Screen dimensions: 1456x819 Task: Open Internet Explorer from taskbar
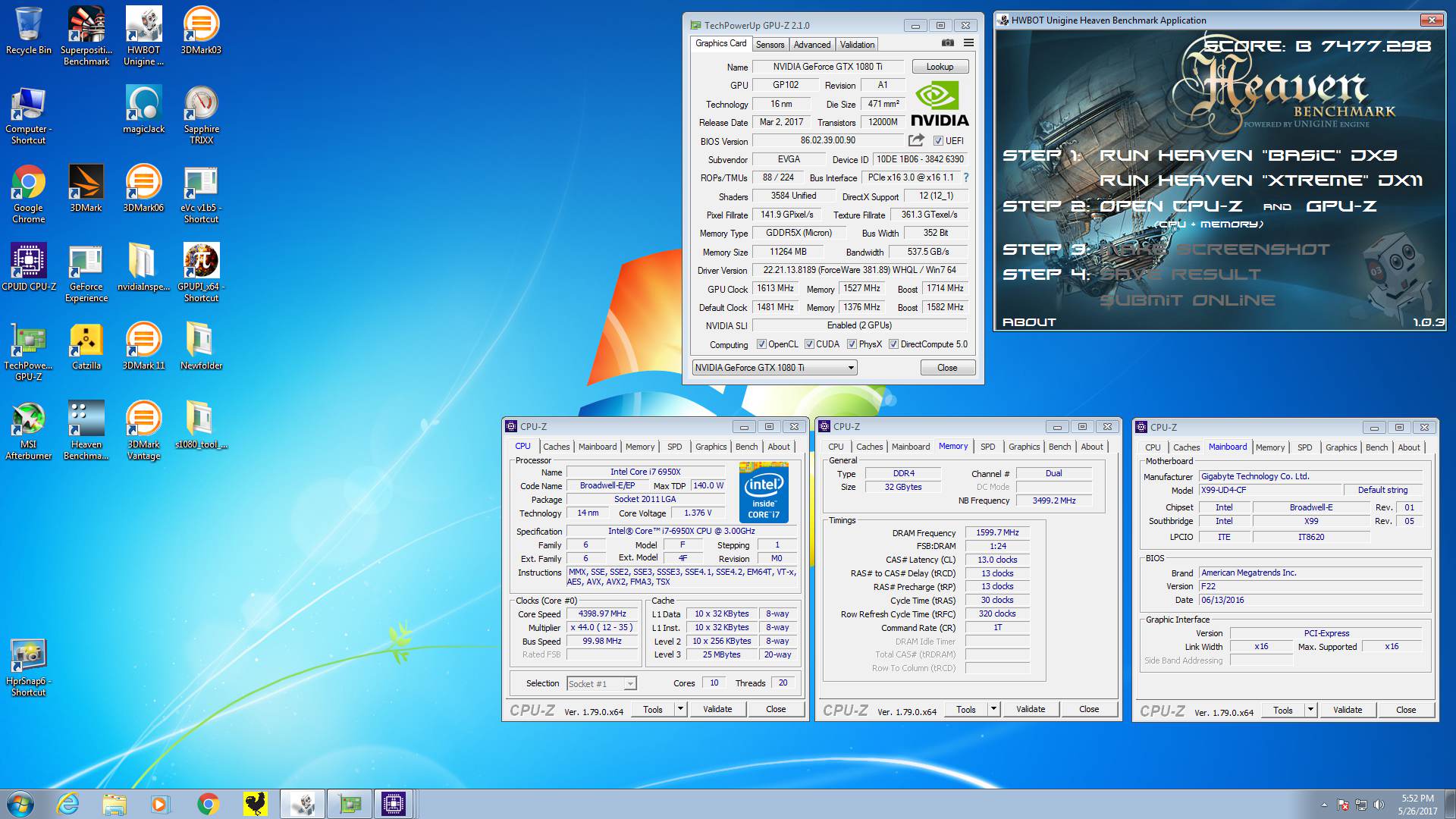point(68,804)
